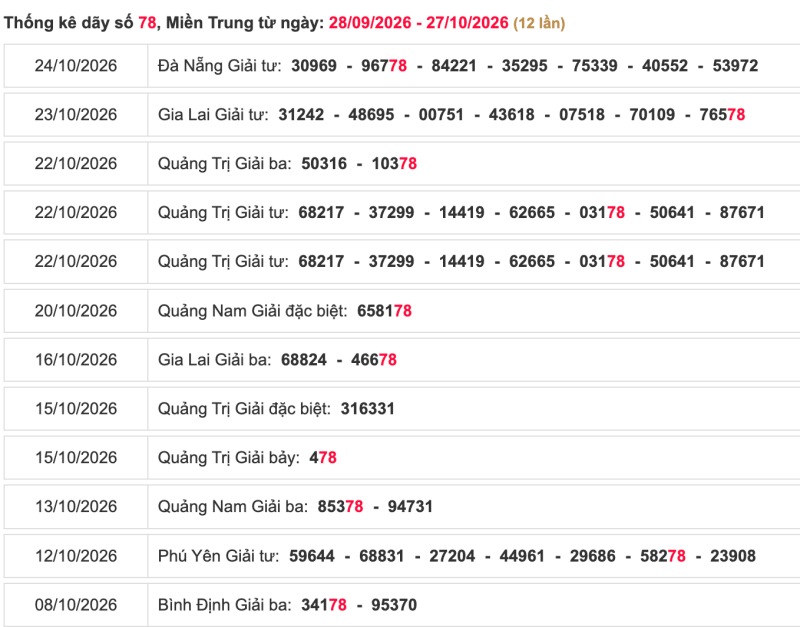This screenshot has width=800, height=627.
Task: Click Quảng Trị Giải bảy number 478
Action: [x=323, y=458]
